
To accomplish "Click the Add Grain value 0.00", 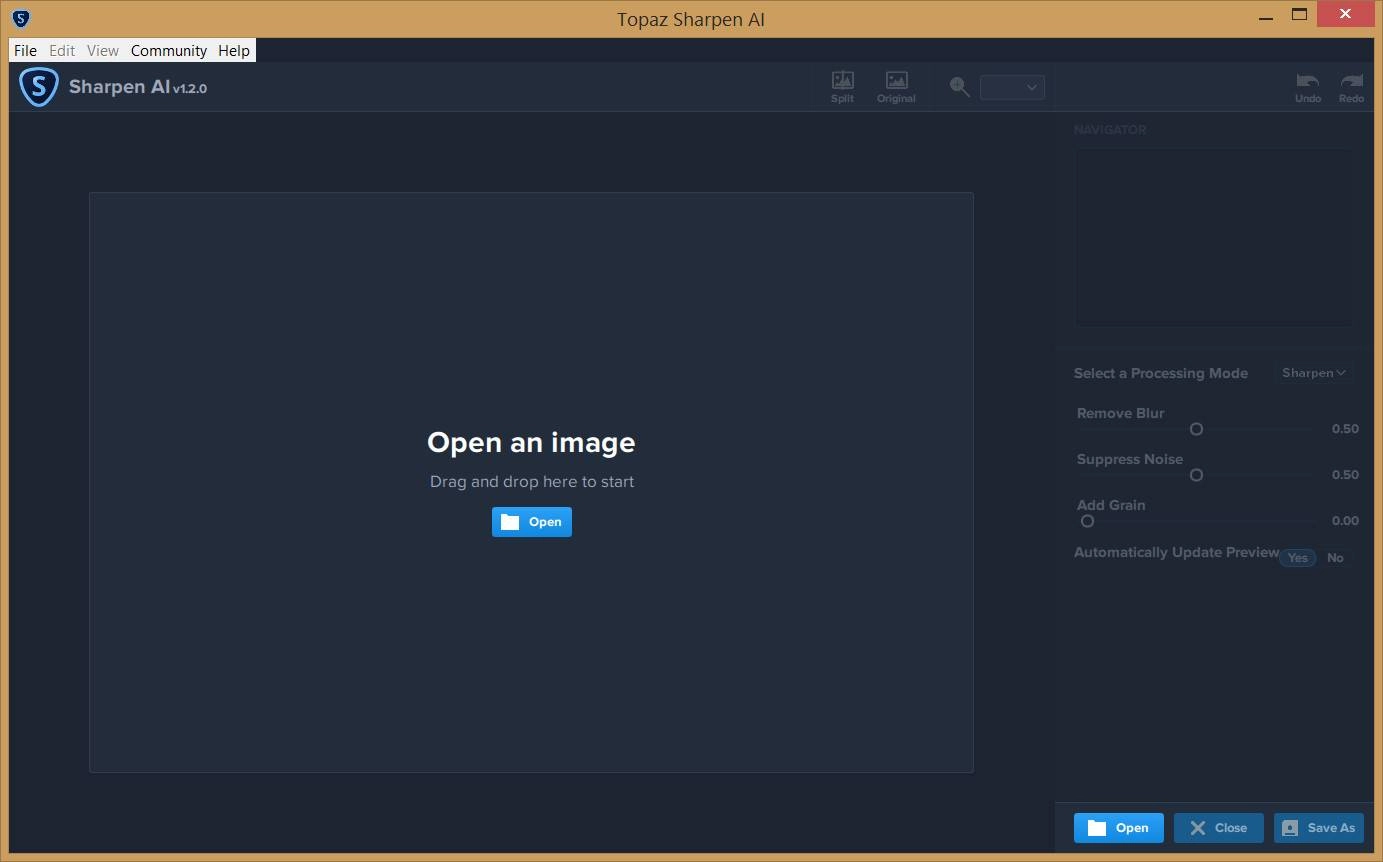I will [1345, 521].
